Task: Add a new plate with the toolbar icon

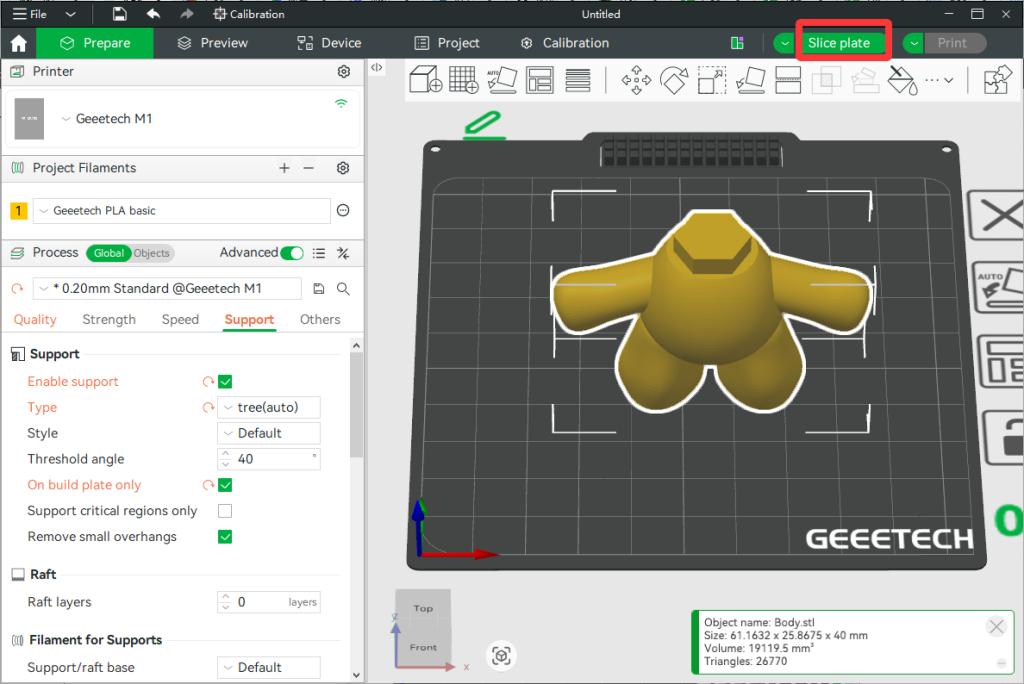Action: coord(463,79)
